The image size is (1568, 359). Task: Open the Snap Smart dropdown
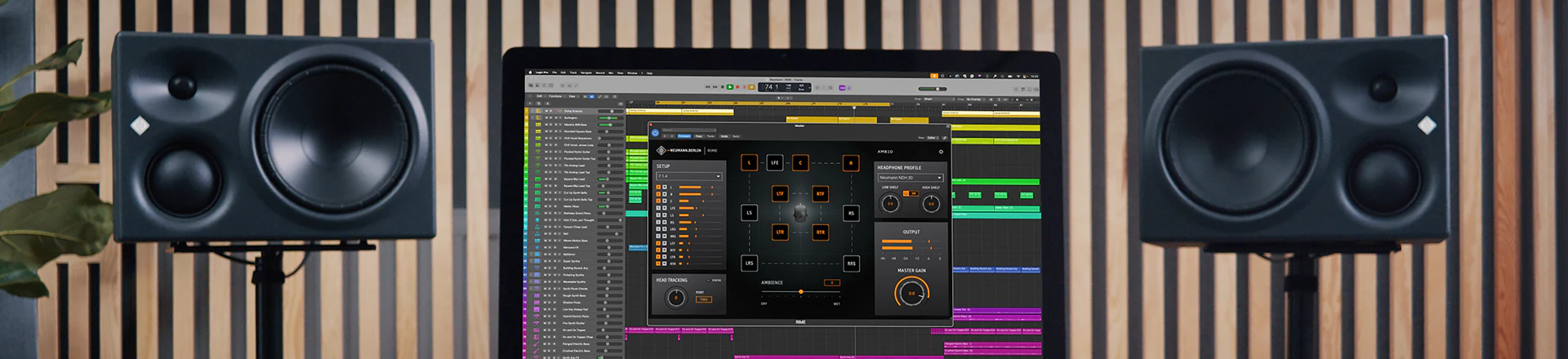click(939, 99)
